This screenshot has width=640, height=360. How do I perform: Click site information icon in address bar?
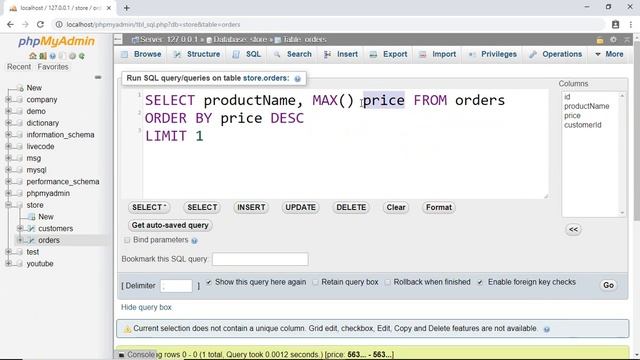59,24
